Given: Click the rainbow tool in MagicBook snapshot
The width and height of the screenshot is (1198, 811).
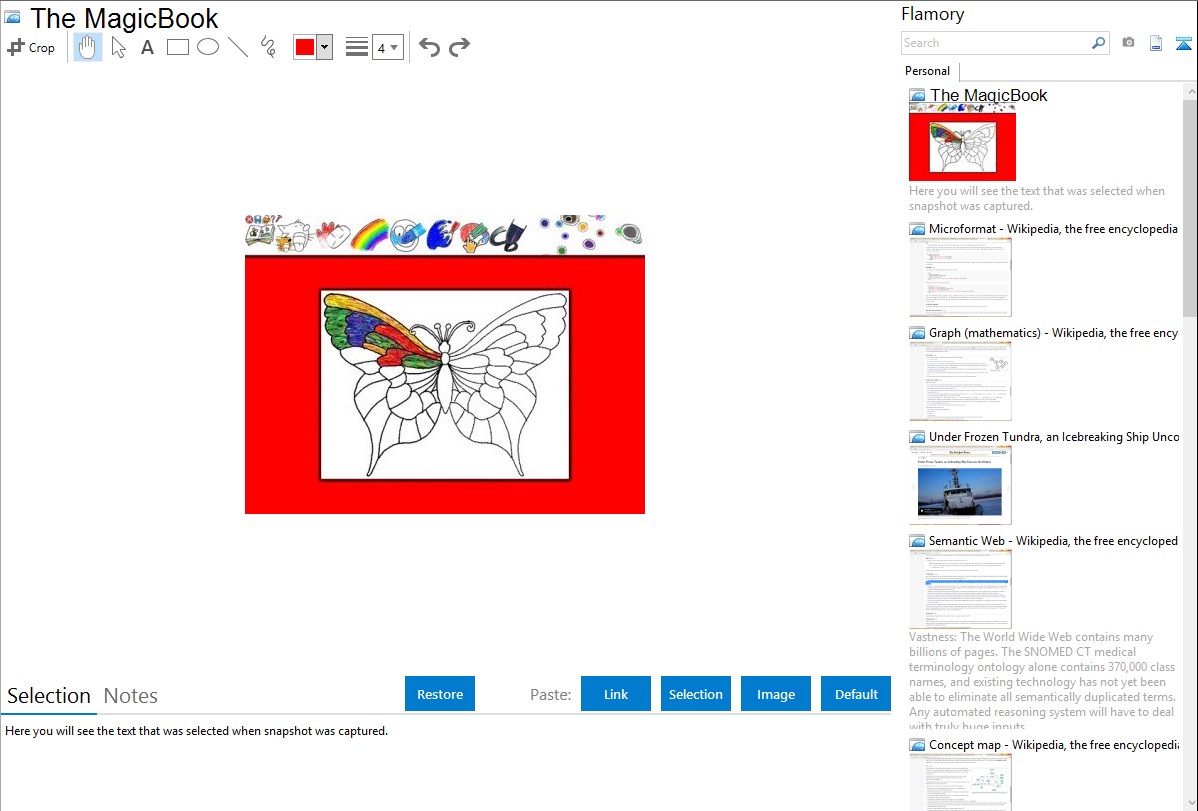Looking at the screenshot, I should point(370,234).
